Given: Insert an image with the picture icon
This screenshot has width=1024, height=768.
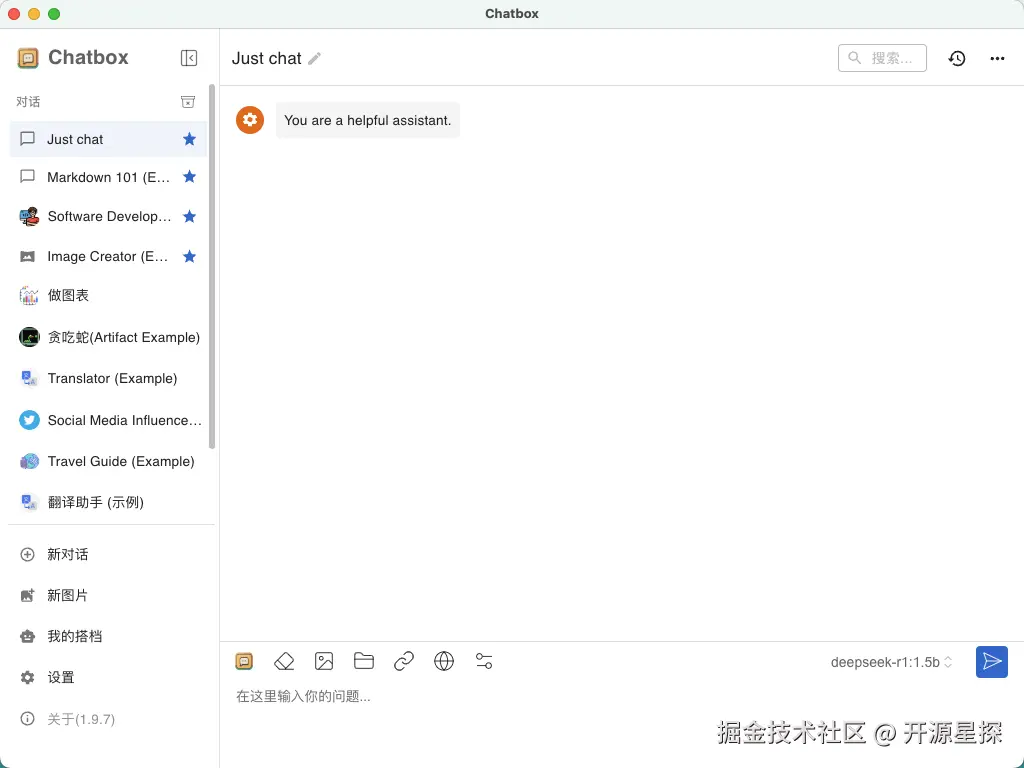Looking at the screenshot, I should coord(324,661).
